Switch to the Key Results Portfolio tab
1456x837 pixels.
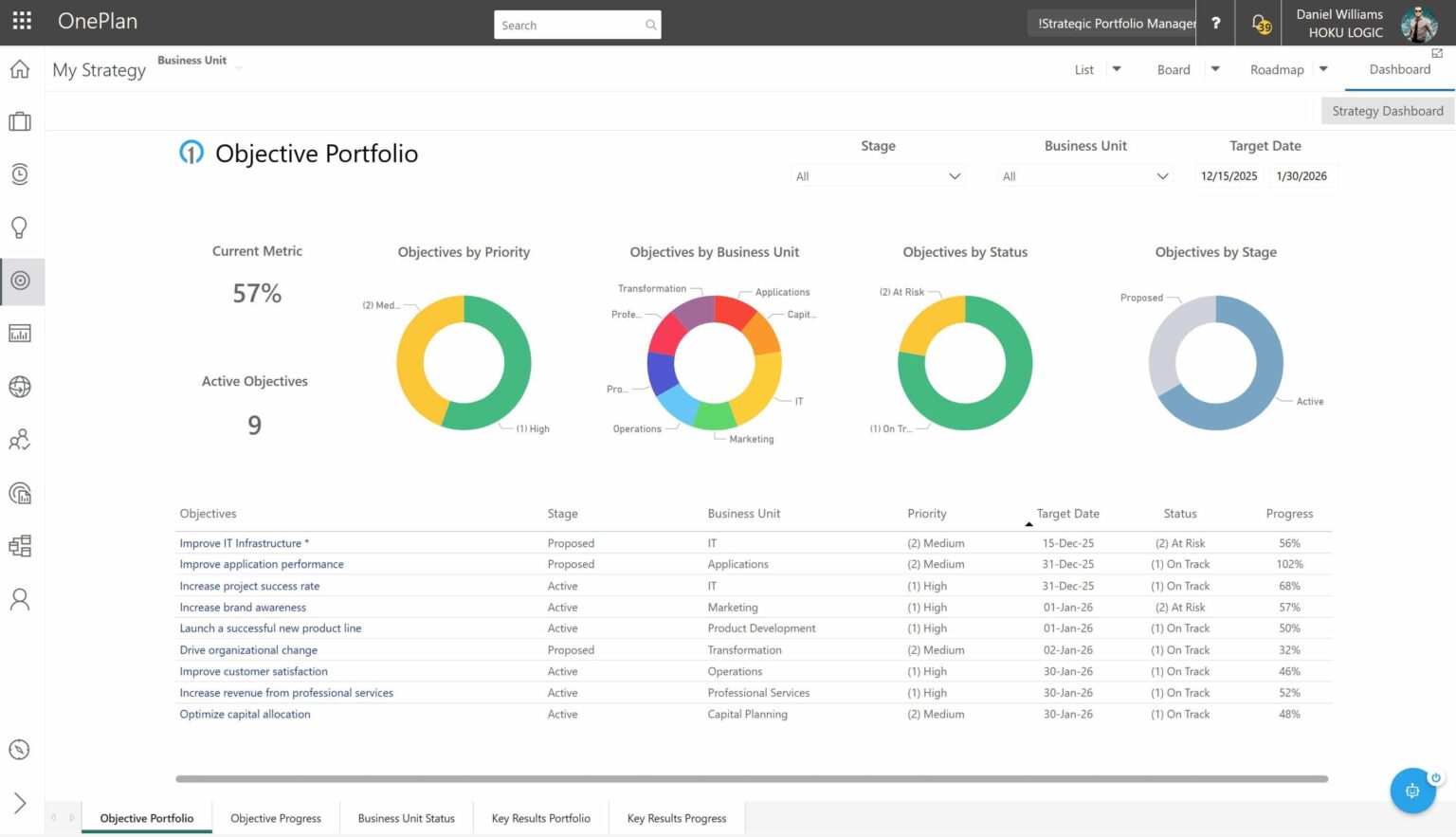click(x=540, y=817)
